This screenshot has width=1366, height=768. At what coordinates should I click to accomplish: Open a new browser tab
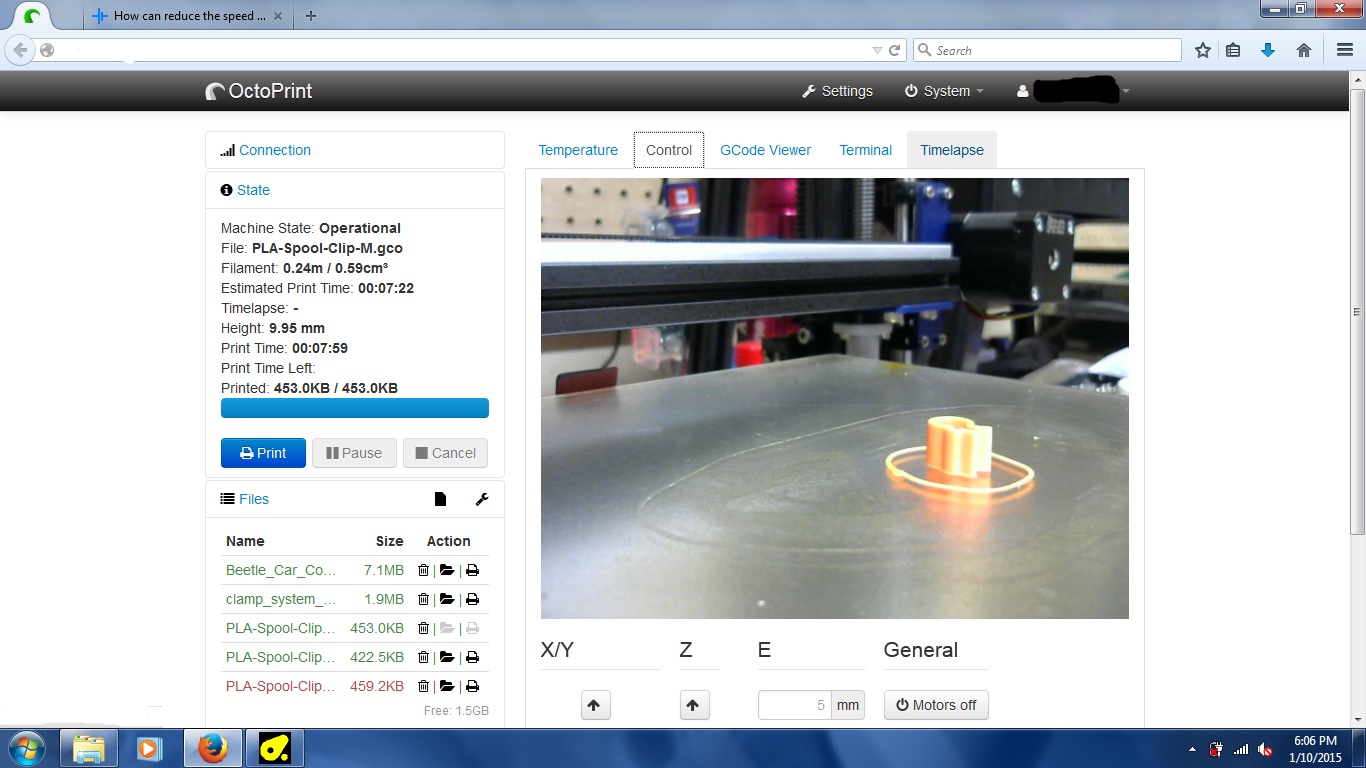click(311, 16)
